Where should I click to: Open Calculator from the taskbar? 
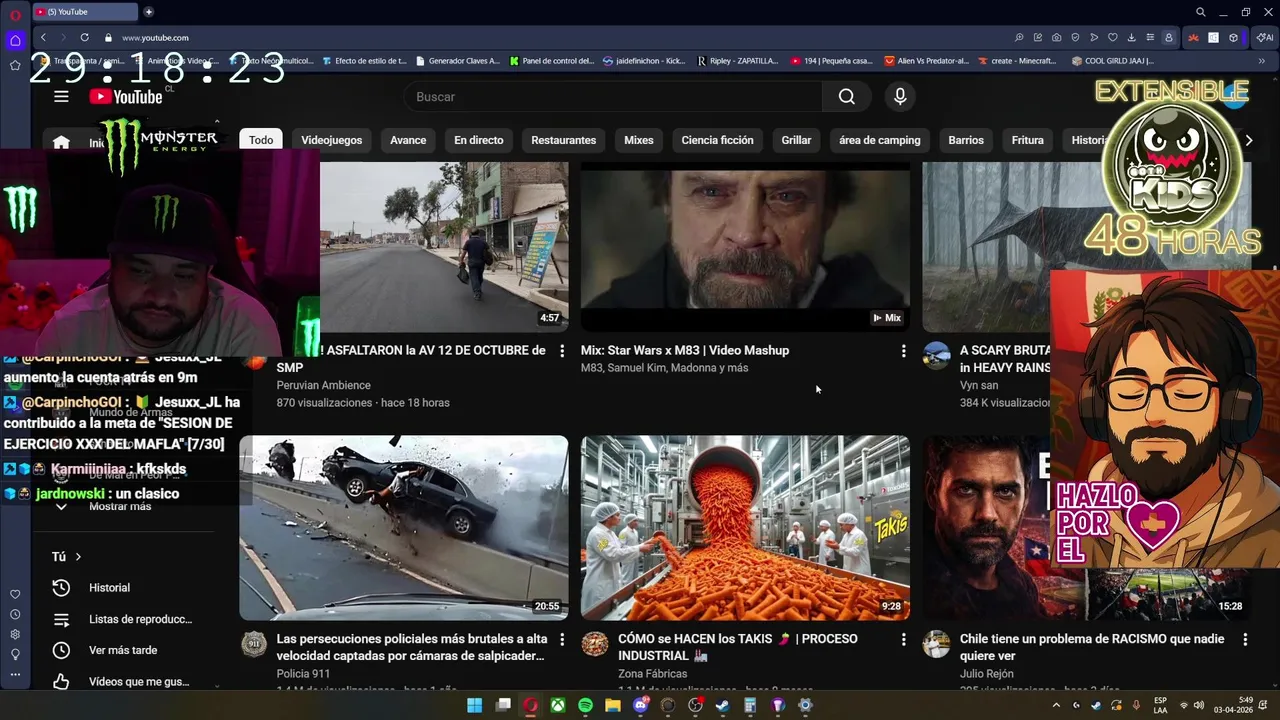(x=750, y=705)
